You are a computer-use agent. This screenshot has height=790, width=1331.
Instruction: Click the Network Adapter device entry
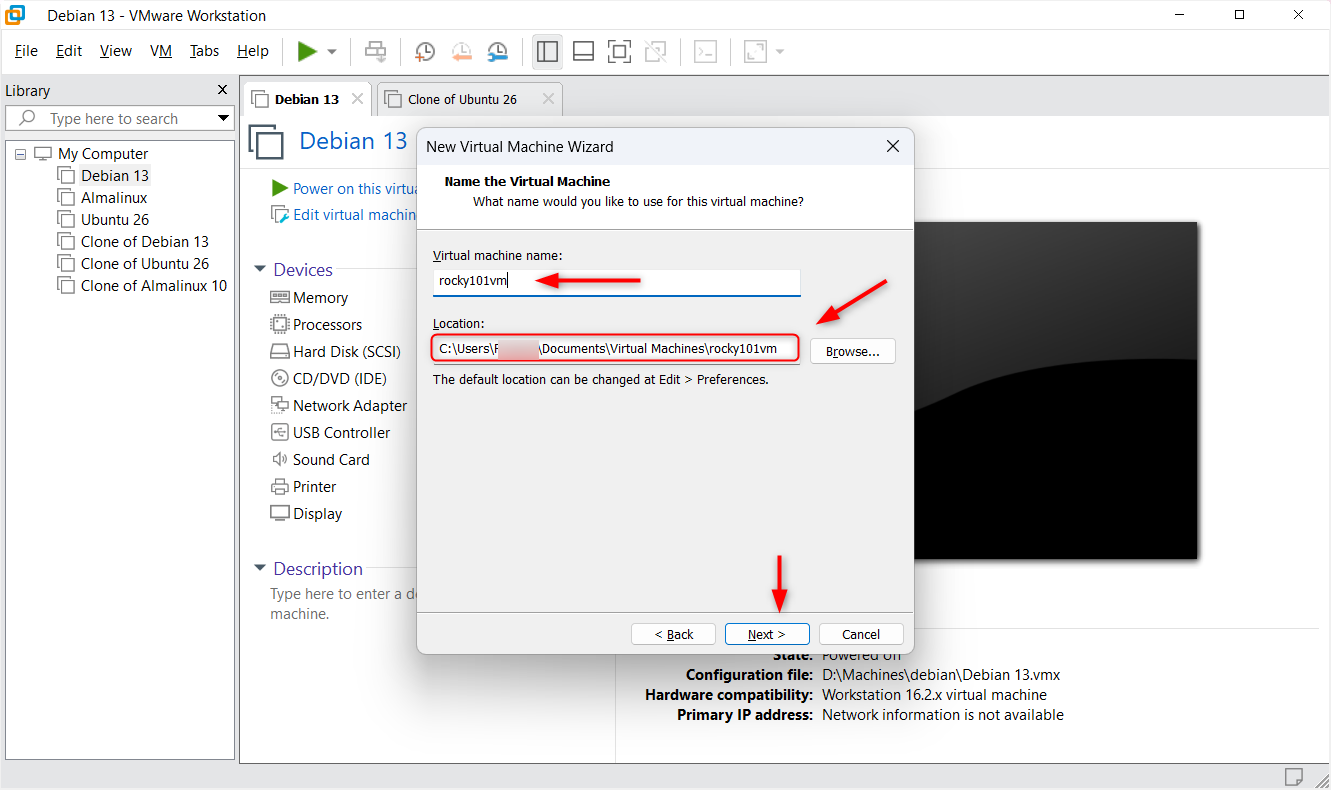click(339, 406)
